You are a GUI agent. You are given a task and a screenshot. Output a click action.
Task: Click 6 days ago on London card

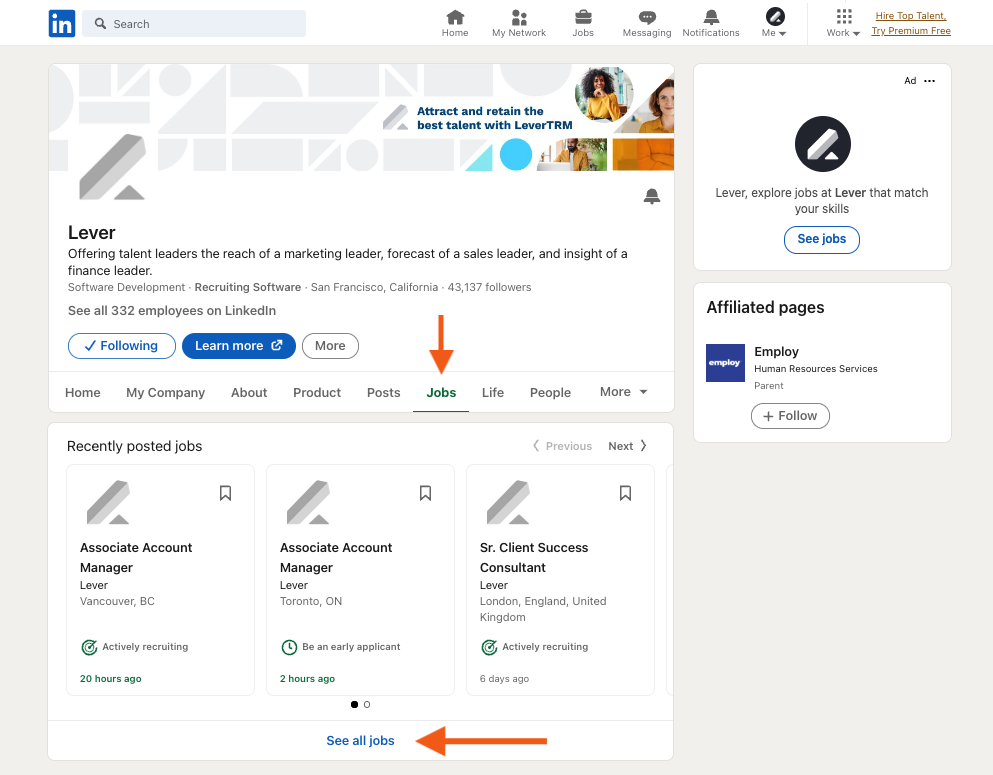(x=504, y=679)
